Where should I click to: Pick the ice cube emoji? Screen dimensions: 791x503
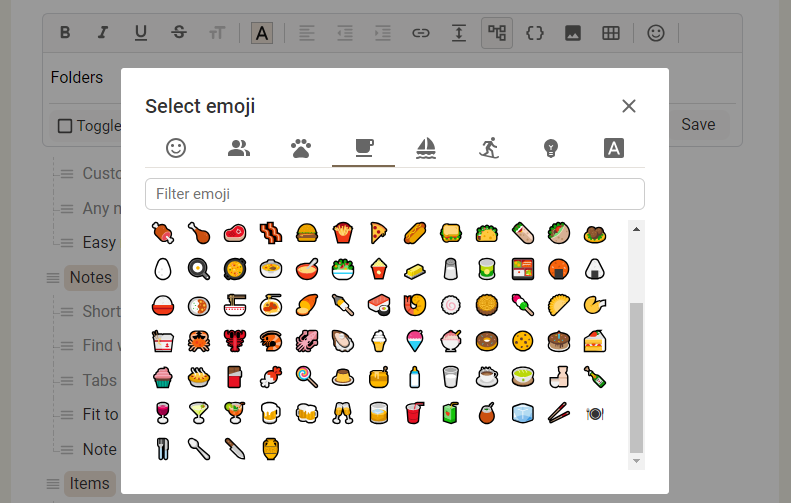click(523, 413)
